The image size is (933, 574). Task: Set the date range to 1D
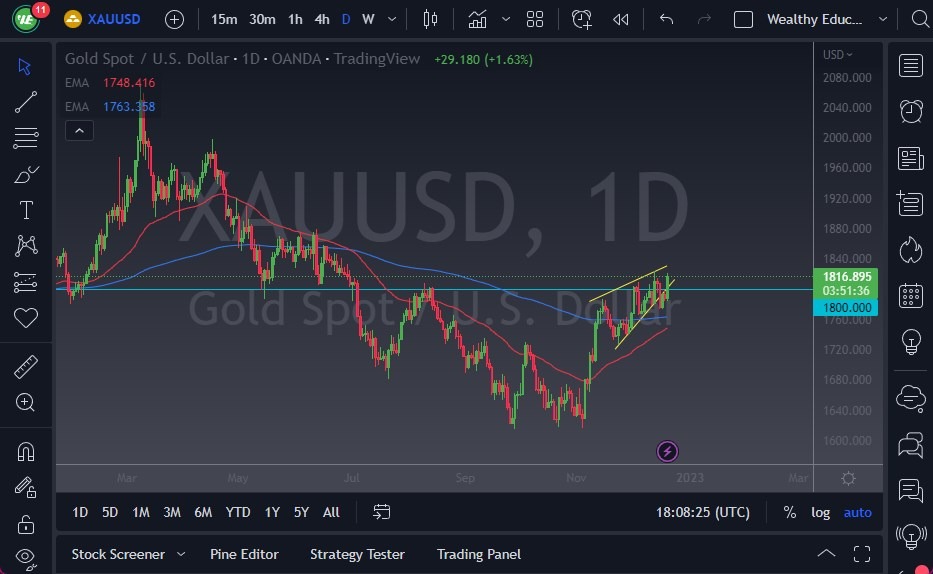pos(80,512)
